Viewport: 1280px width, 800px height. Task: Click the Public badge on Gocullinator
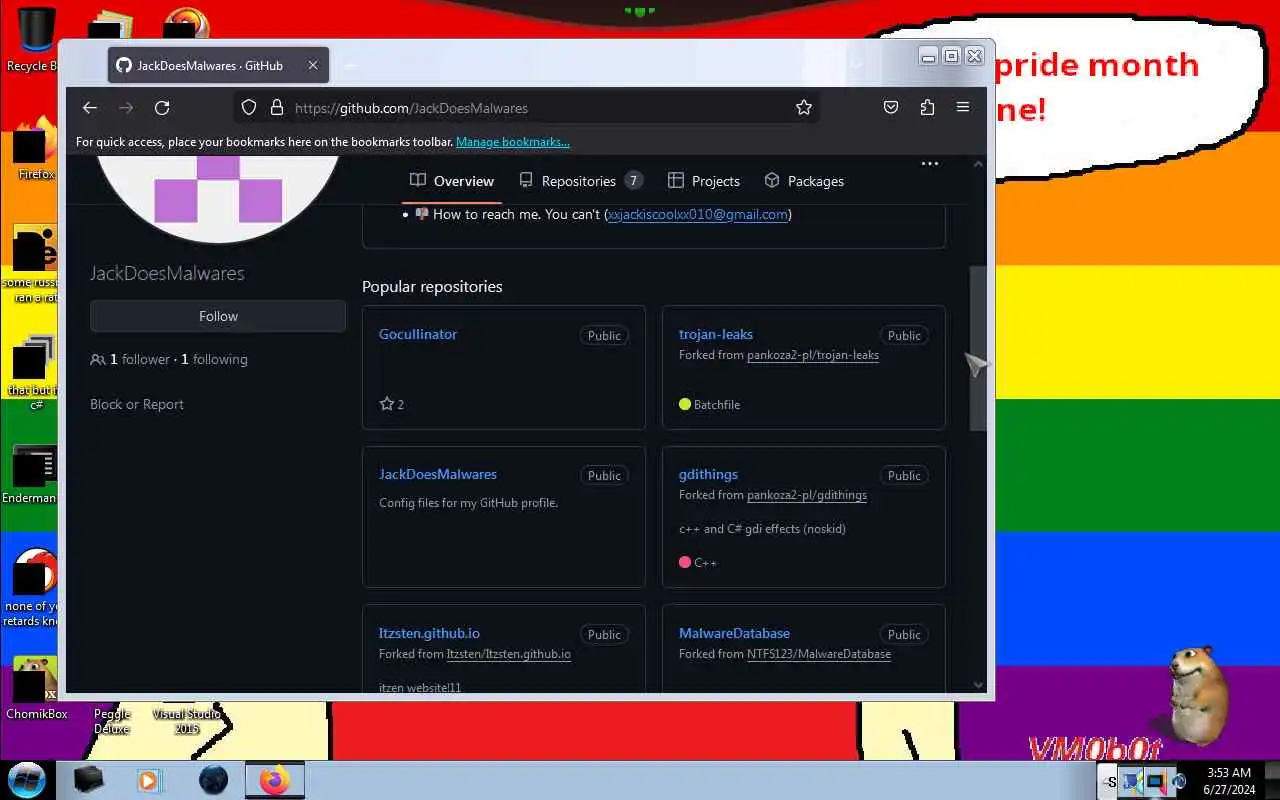point(604,335)
